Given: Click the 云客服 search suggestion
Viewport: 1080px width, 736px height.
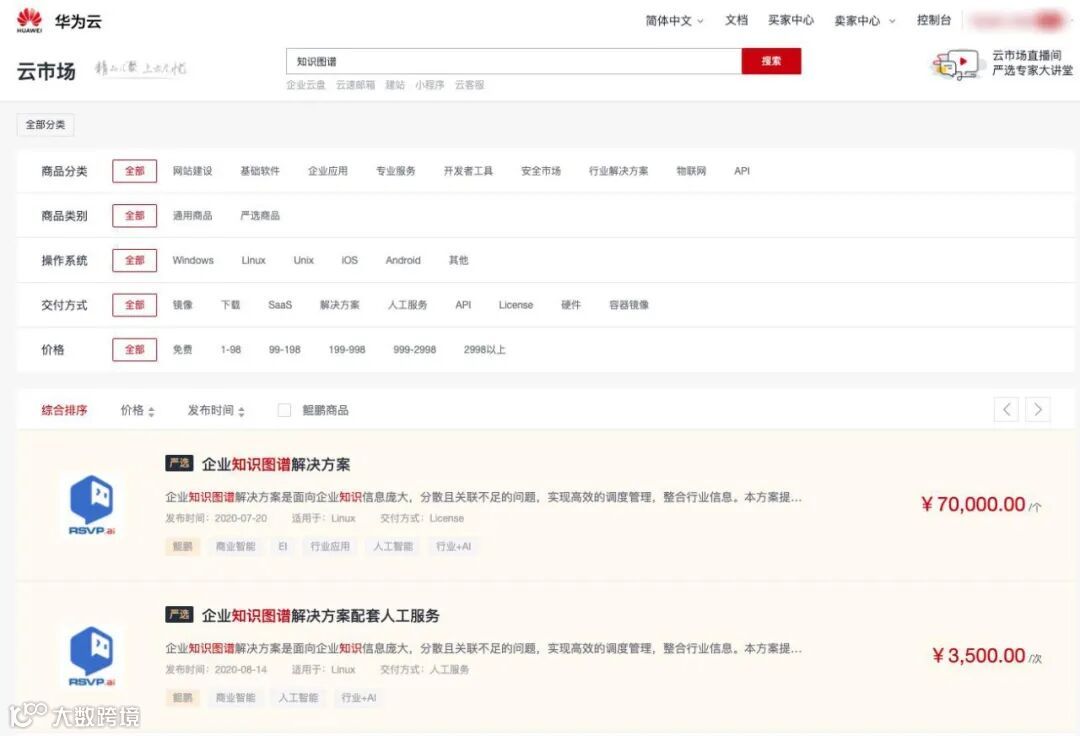Looking at the screenshot, I should click(x=469, y=85).
